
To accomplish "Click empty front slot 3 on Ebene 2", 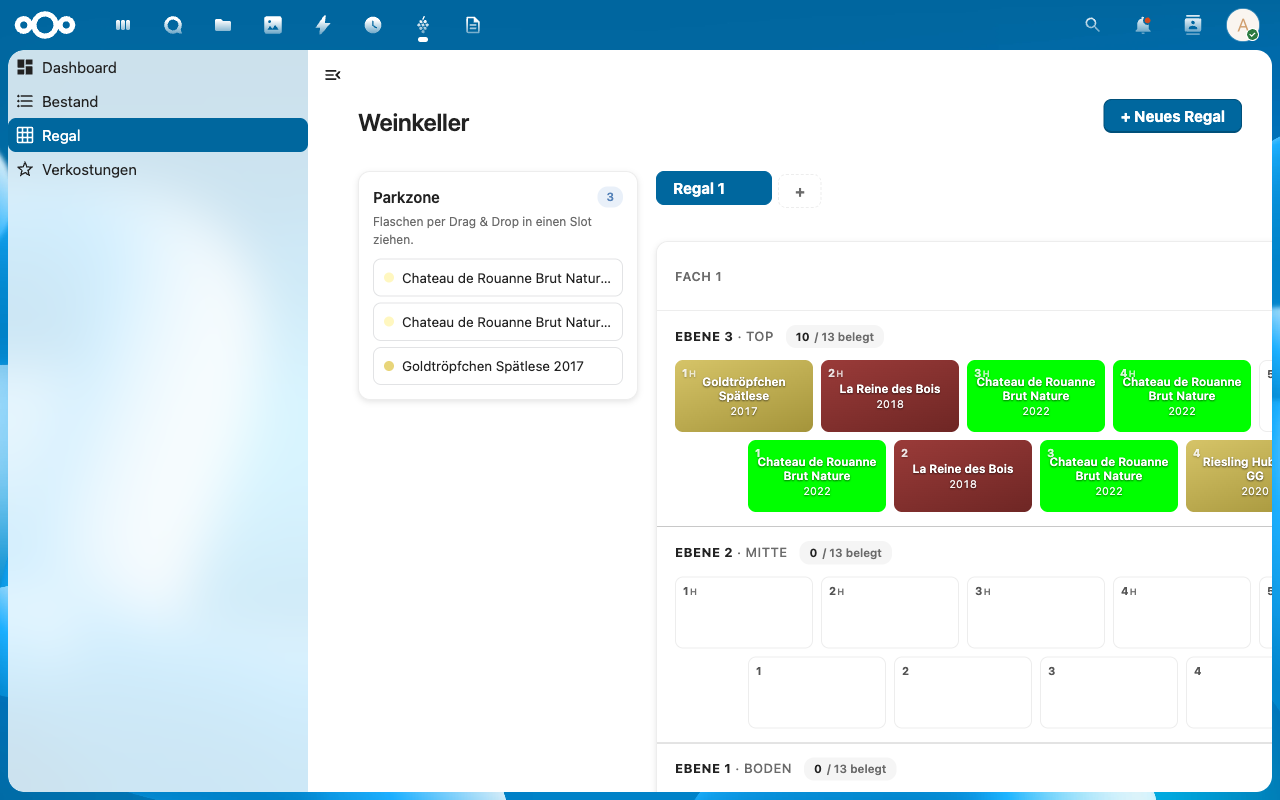I will click(1109, 692).
